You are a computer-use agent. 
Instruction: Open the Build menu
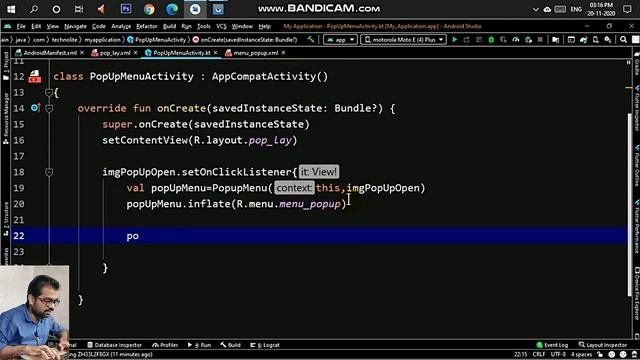pyautogui.click(x=169, y=26)
